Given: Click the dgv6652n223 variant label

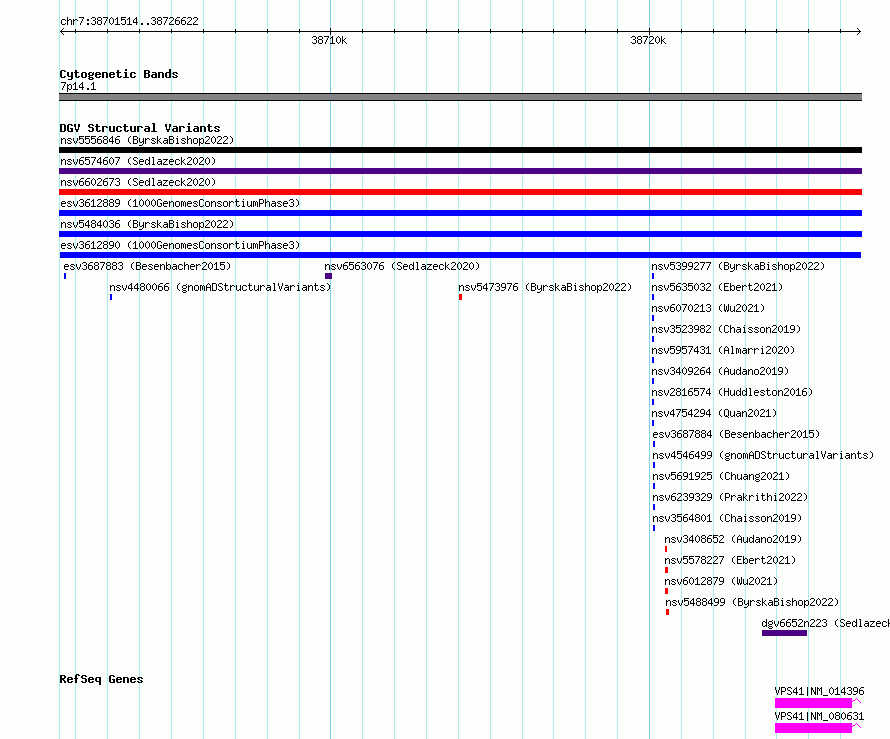Looking at the screenshot, I should [x=825, y=623].
